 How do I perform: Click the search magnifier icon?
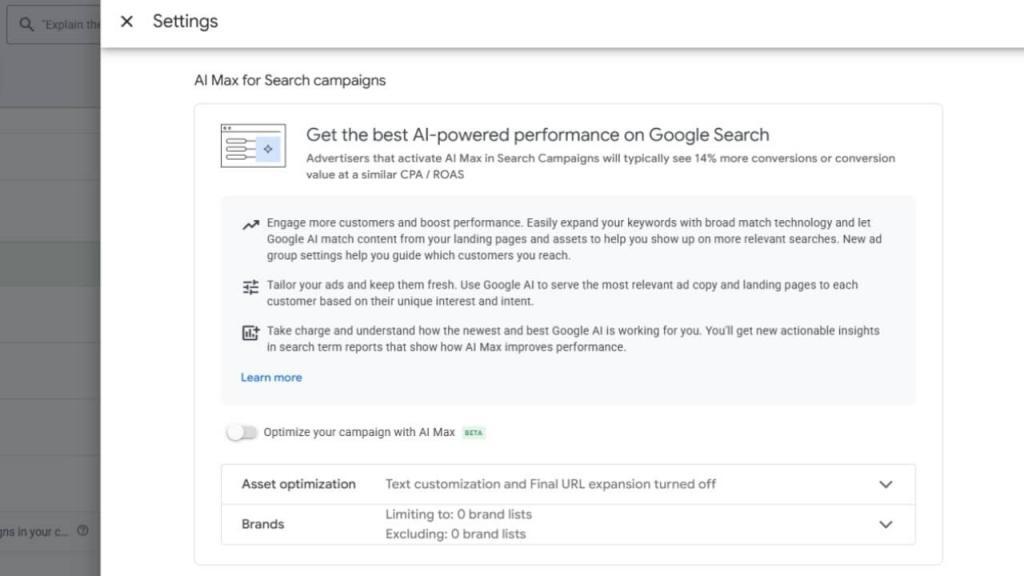[x=25, y=23]
